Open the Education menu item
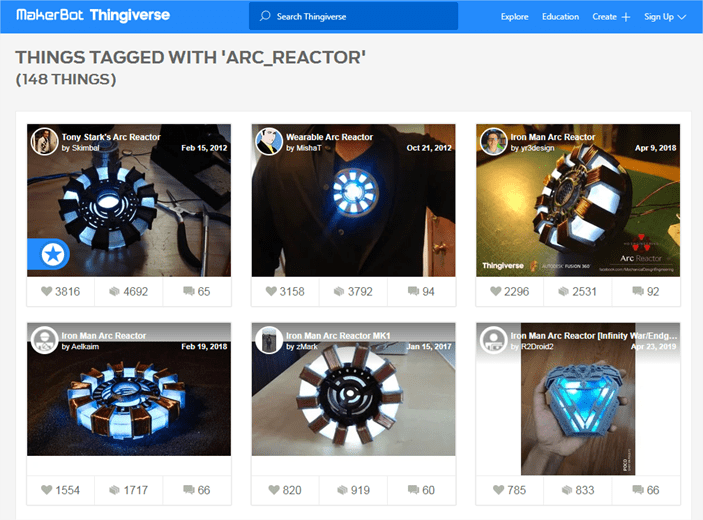 [560, 17]
